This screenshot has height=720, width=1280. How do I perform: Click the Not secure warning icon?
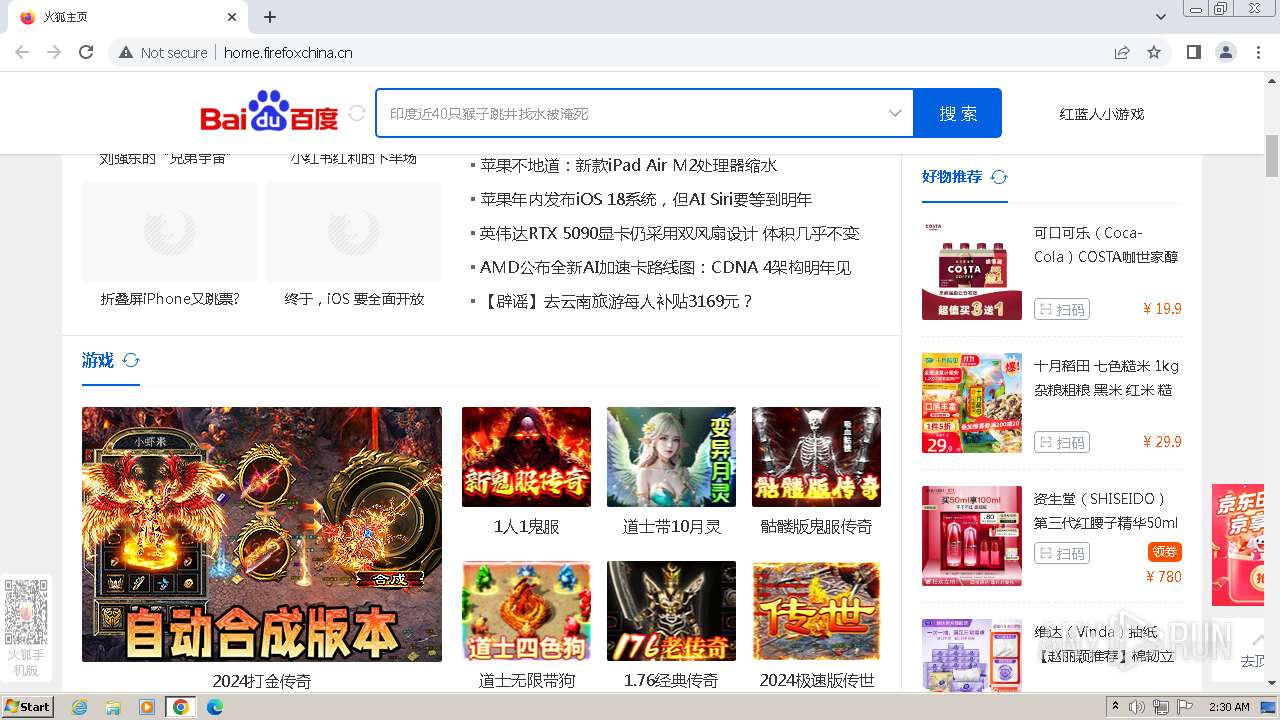pyautogui.click(x=126, y=53)
